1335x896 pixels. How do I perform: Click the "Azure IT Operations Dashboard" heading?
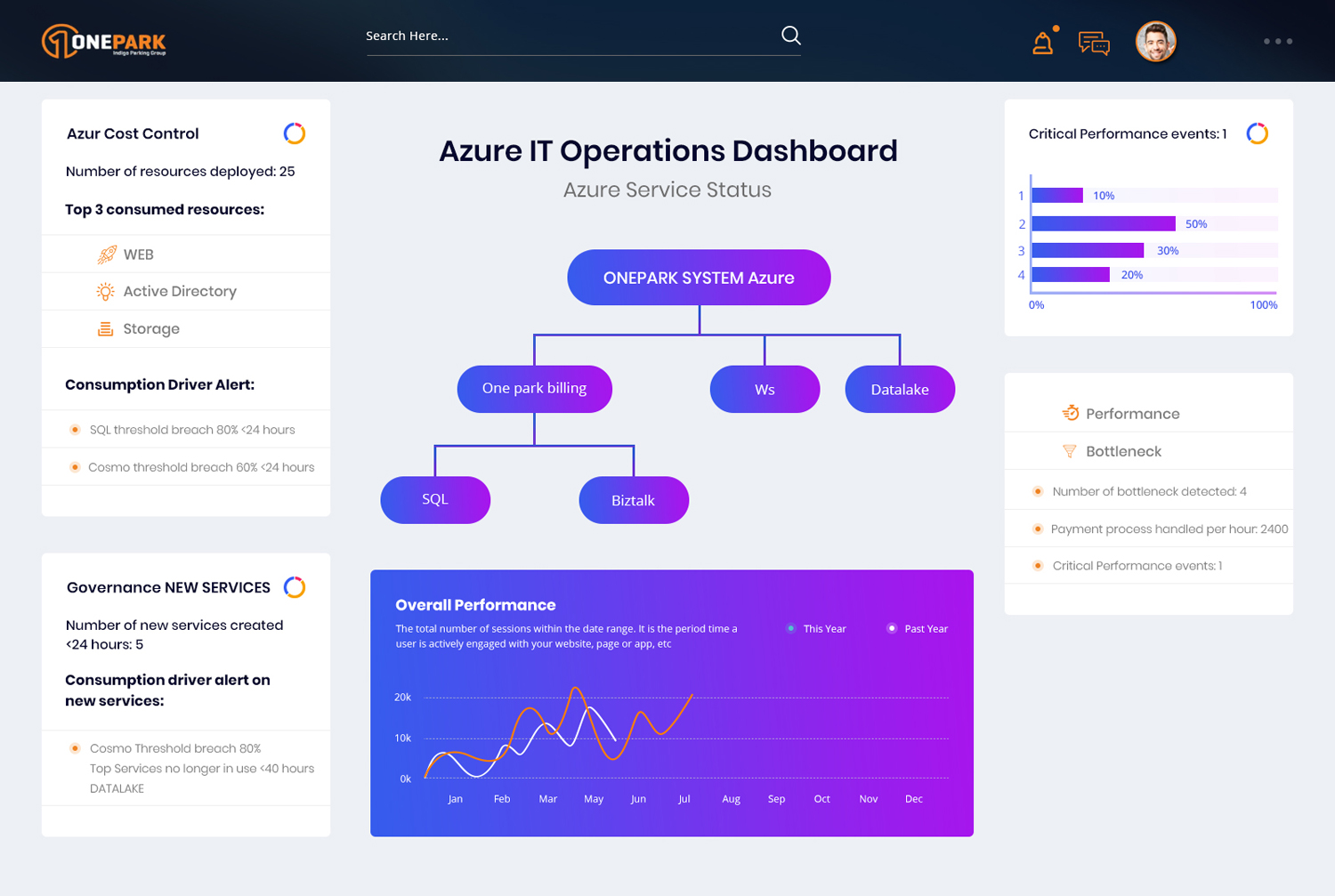pos(668,150)
